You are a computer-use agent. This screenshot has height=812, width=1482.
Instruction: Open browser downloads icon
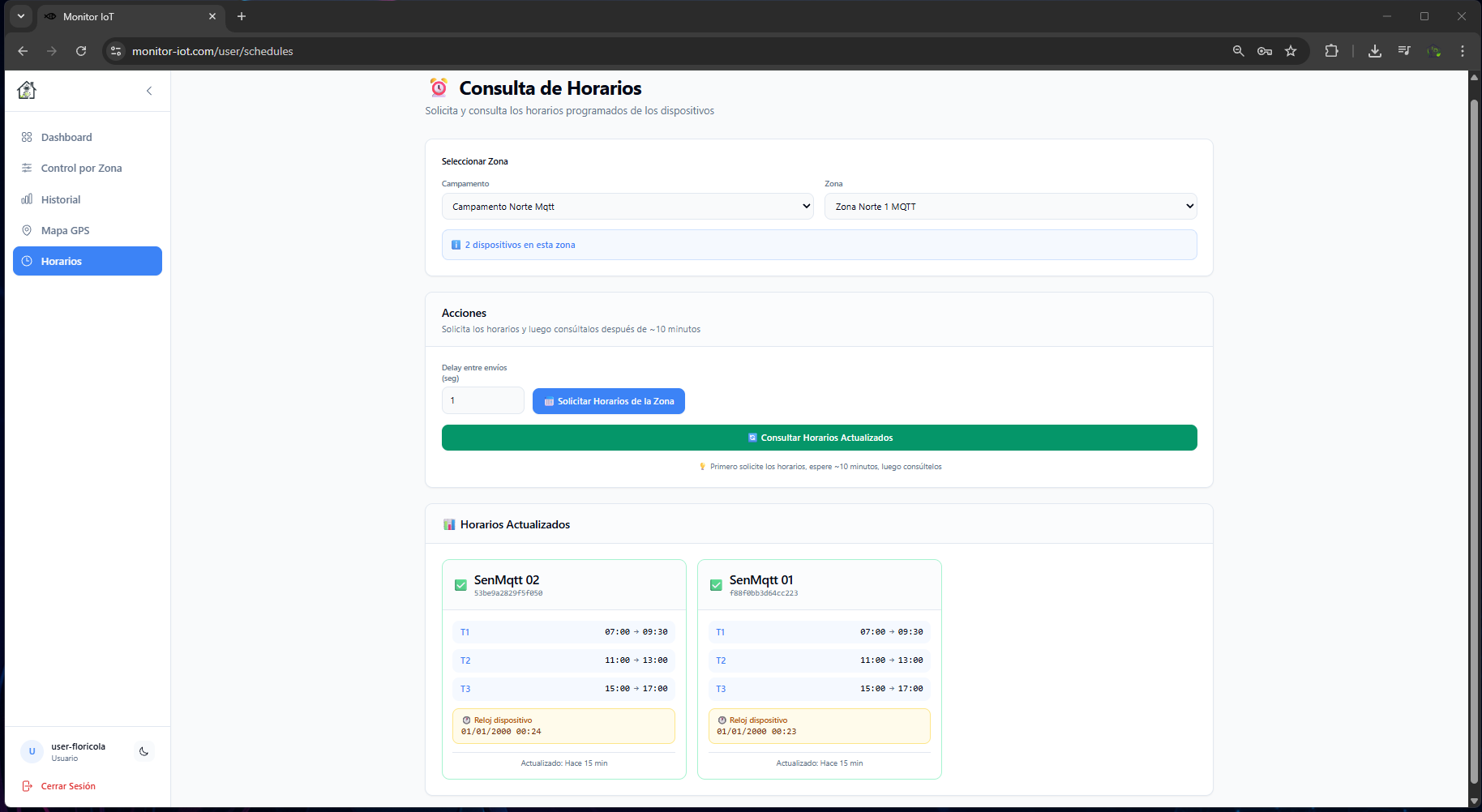pos(1375,51)
